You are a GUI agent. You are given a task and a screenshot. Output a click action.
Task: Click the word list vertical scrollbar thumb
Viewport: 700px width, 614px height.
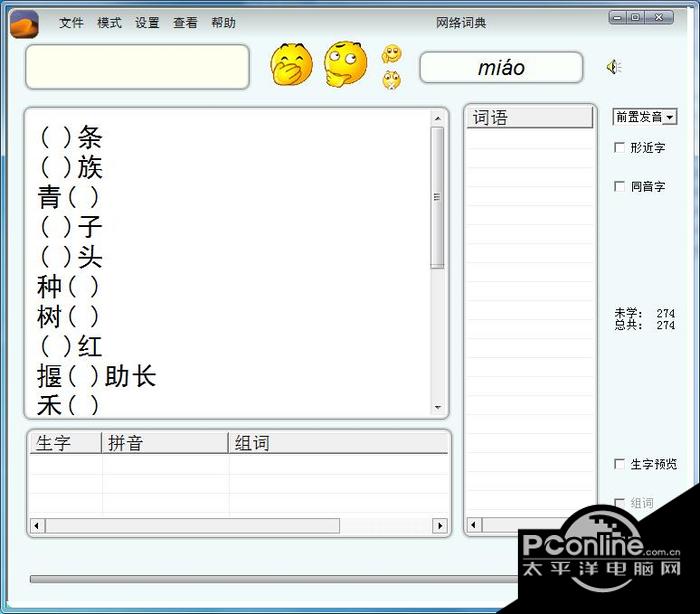438,197
